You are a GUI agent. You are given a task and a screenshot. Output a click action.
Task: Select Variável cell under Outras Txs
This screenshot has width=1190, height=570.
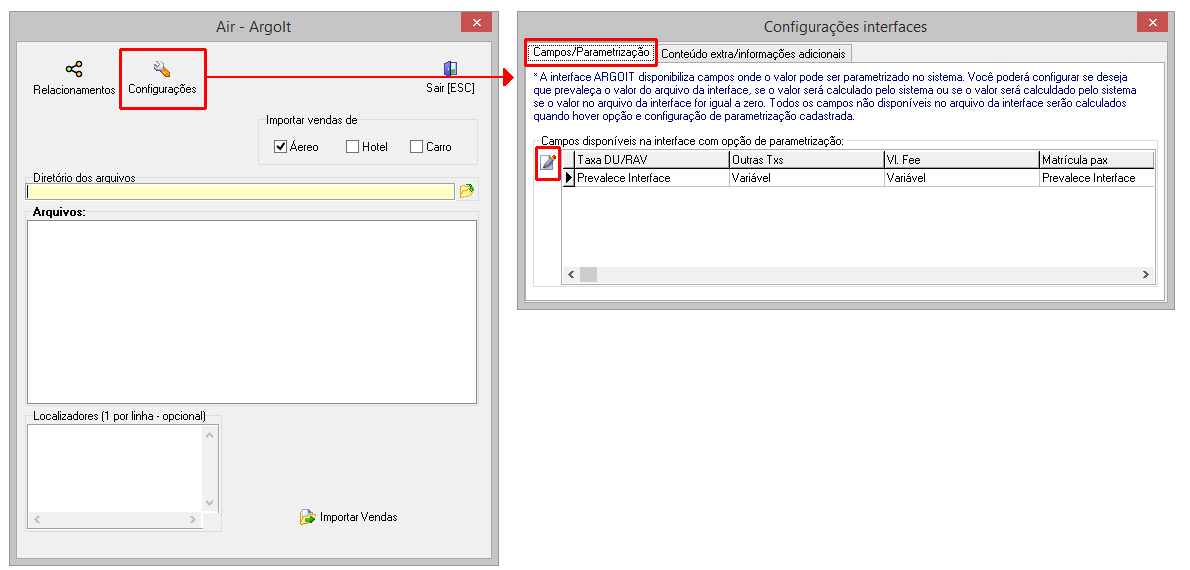click(806, 178)
